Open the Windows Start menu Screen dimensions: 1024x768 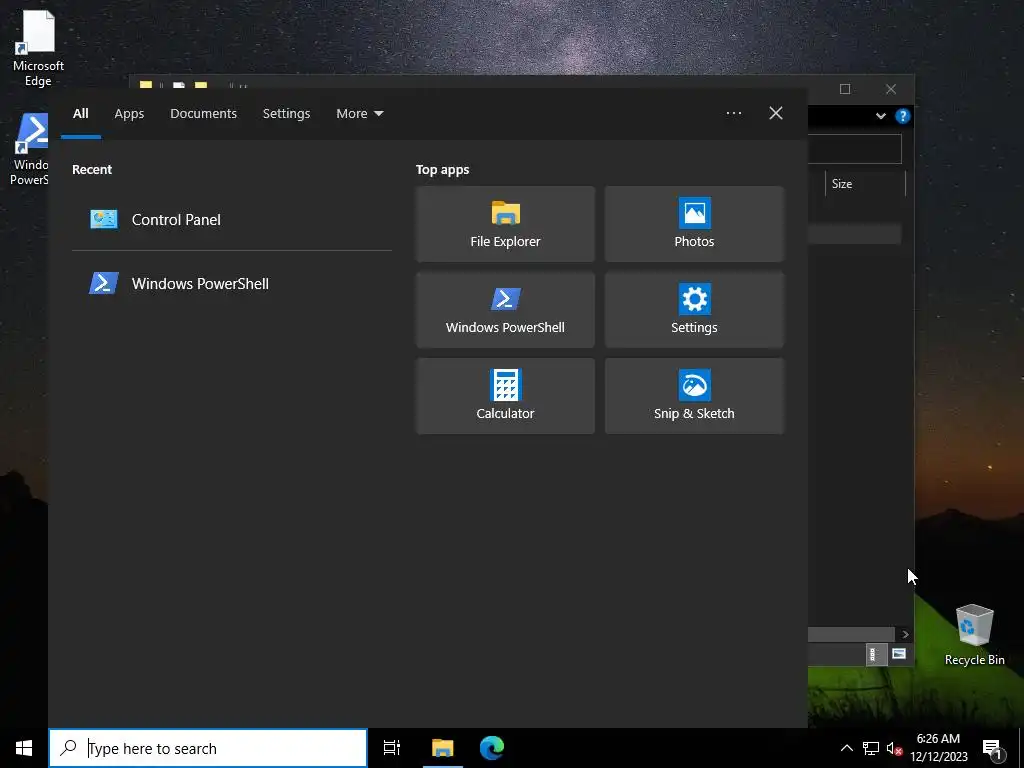pyautogui.click(x=24, y=748)
